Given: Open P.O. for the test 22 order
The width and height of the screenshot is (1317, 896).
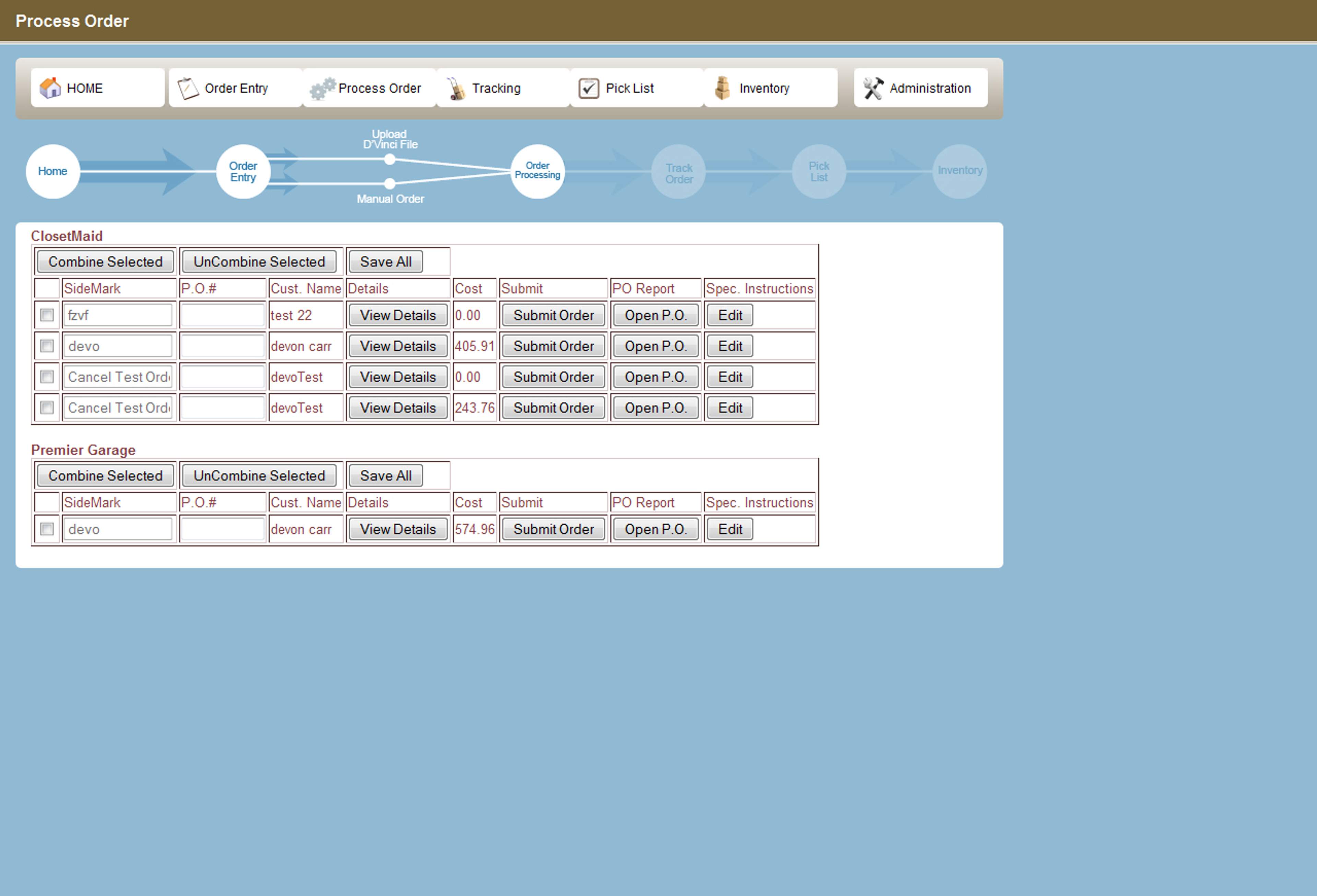Looking at the screenshot, I should [655, 315].
